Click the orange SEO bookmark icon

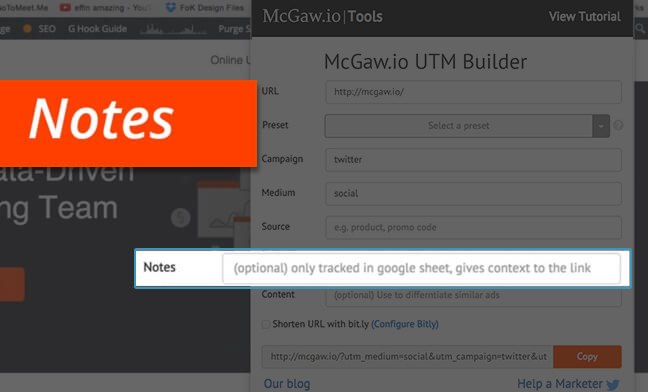pyautogui.click(x=27, y=29)
